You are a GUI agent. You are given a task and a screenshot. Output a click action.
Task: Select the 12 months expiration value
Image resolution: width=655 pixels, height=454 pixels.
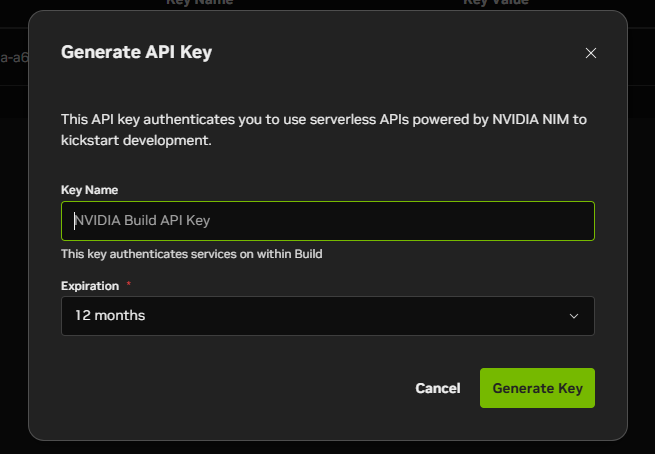point(110,315)
